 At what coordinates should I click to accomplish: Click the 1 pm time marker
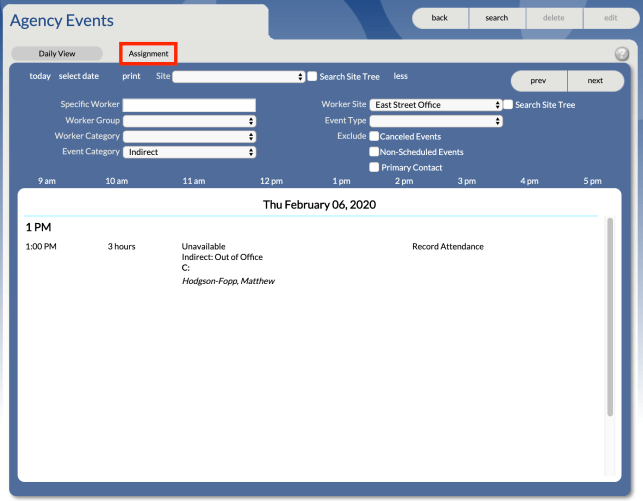342,181
